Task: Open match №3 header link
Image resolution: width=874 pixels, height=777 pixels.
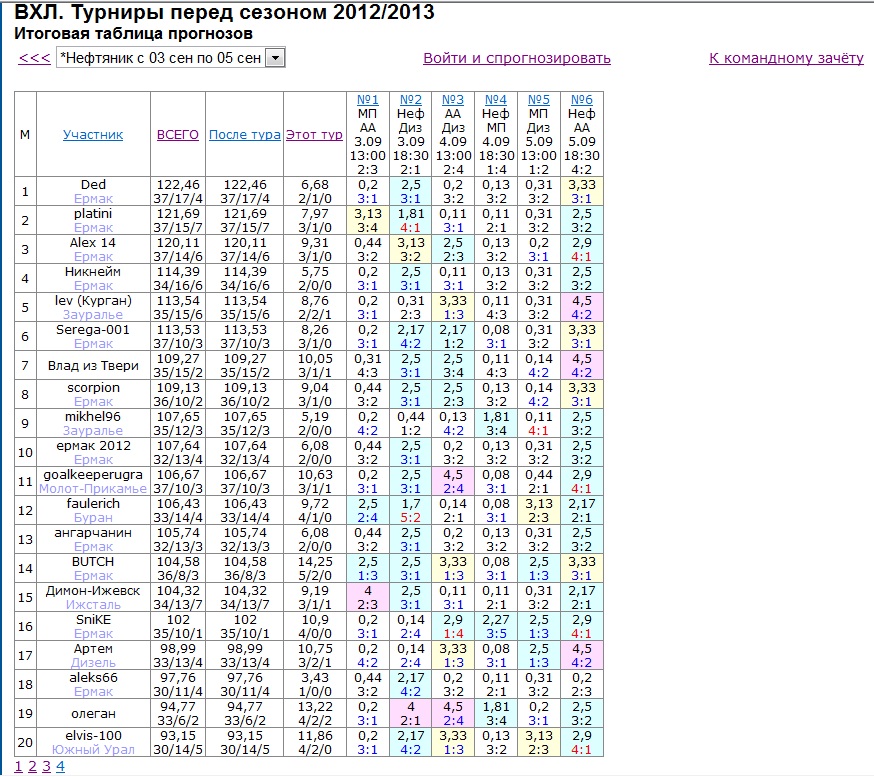Action: 453,100
